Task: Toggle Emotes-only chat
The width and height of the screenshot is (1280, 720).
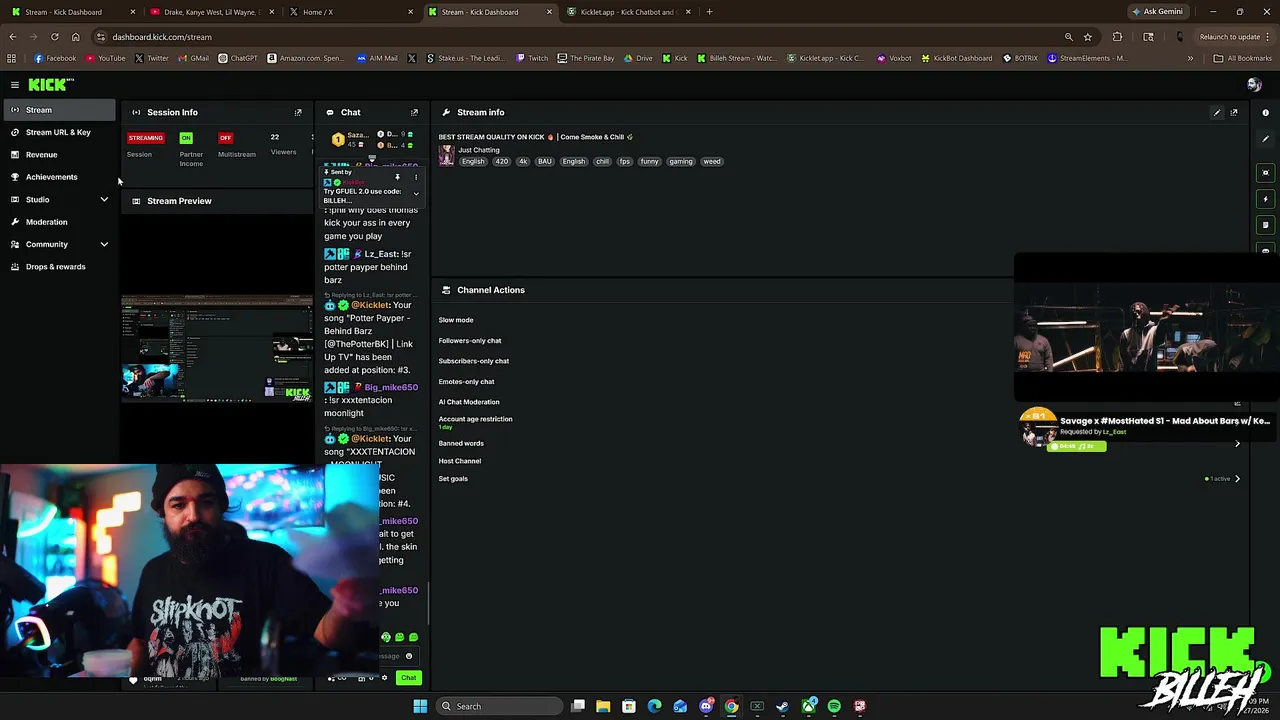Action: pyautogui.click(x=467, y=382)
